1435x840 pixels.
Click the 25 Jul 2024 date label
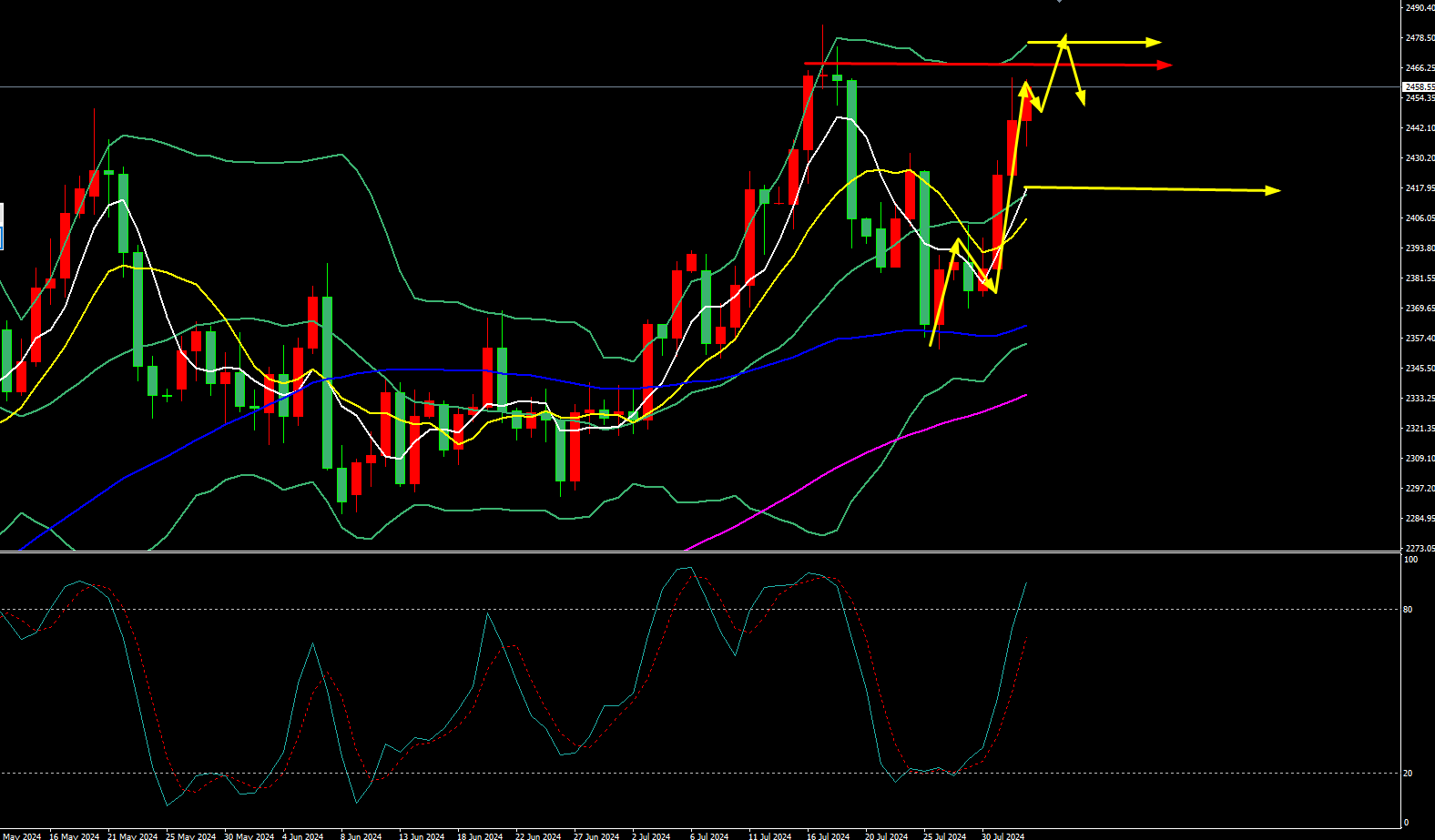click(945, 836)
